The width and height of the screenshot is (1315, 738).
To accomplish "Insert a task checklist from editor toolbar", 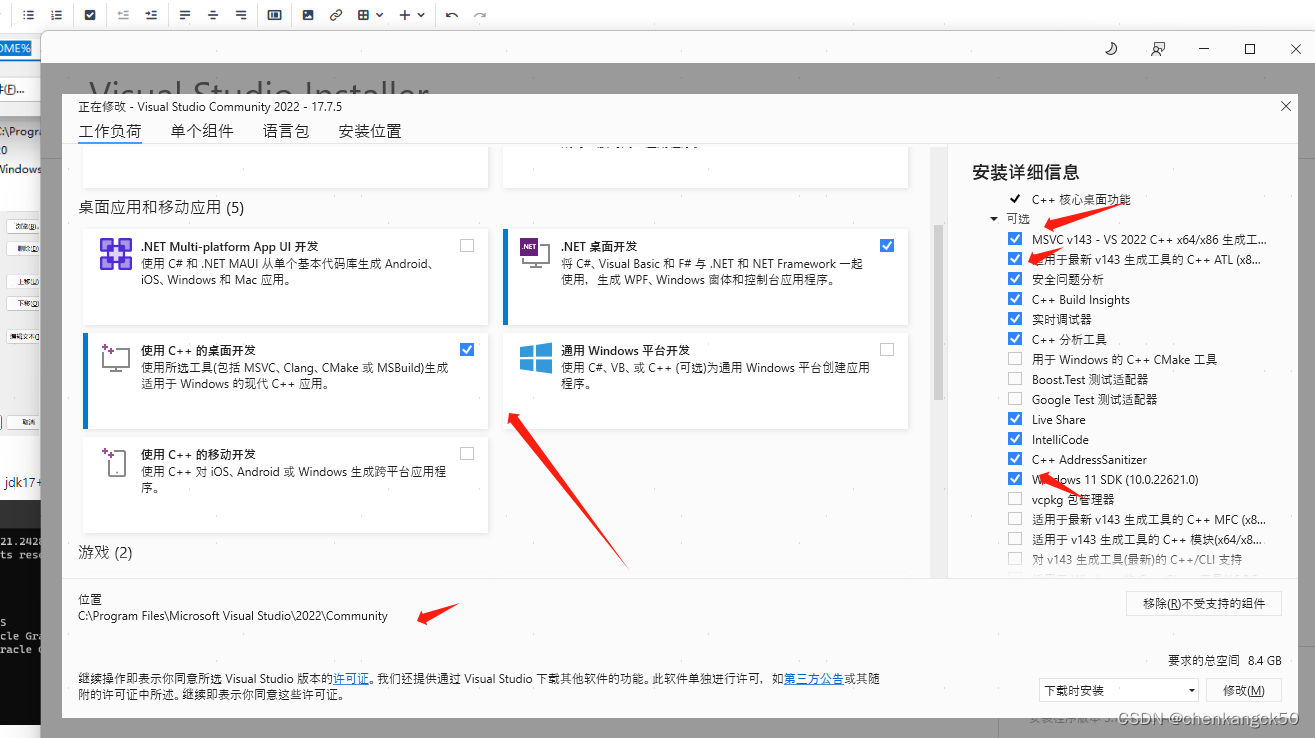I will 90,15.
